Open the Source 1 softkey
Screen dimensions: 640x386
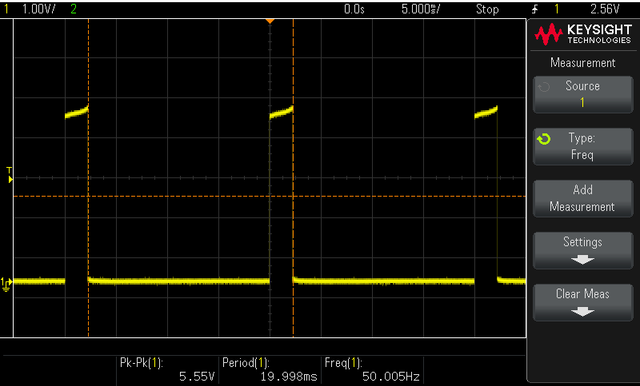click(583, 95)
